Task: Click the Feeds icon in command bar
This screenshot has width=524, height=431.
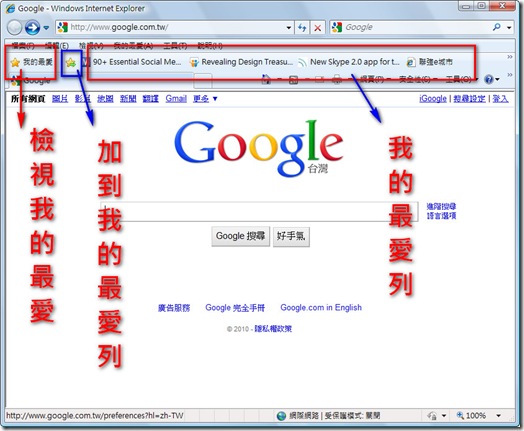Action: coord(293,80)
